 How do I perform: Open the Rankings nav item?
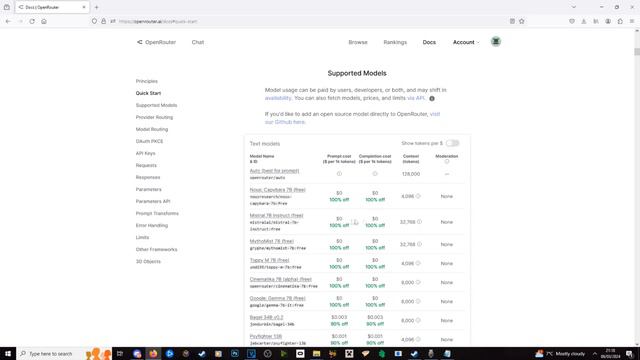point(395,42)
